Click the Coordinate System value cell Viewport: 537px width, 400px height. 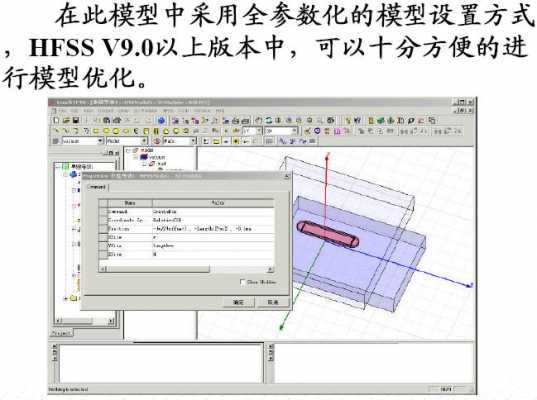point(213,220)
